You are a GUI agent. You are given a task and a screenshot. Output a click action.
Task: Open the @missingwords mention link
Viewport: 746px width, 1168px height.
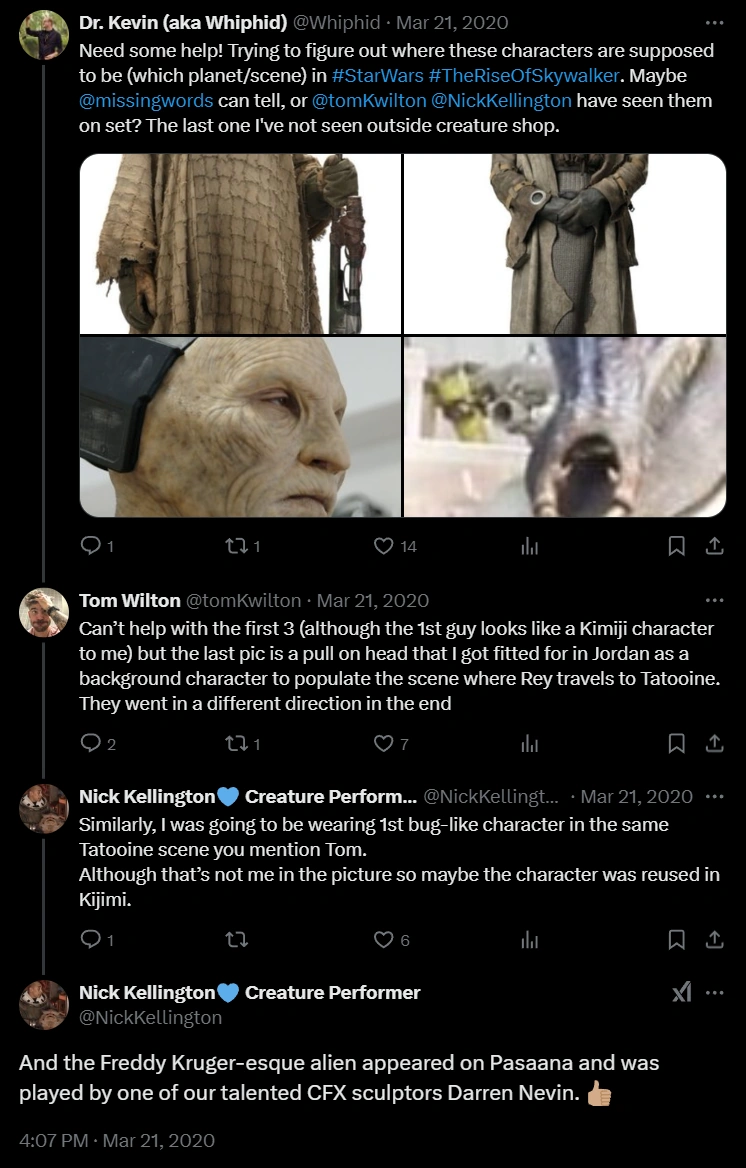pos(147,100)
